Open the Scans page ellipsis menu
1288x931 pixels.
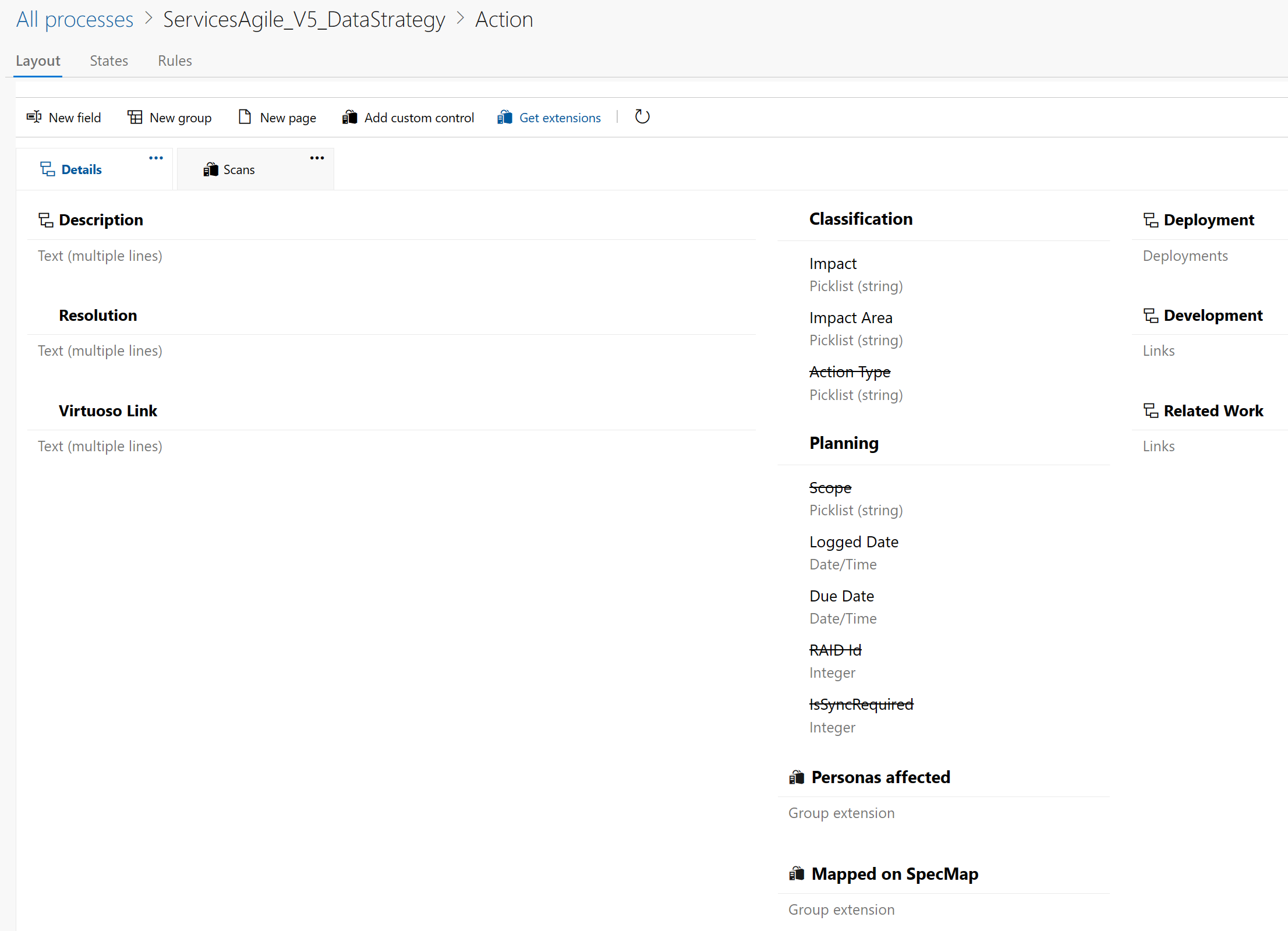(317, 158)
